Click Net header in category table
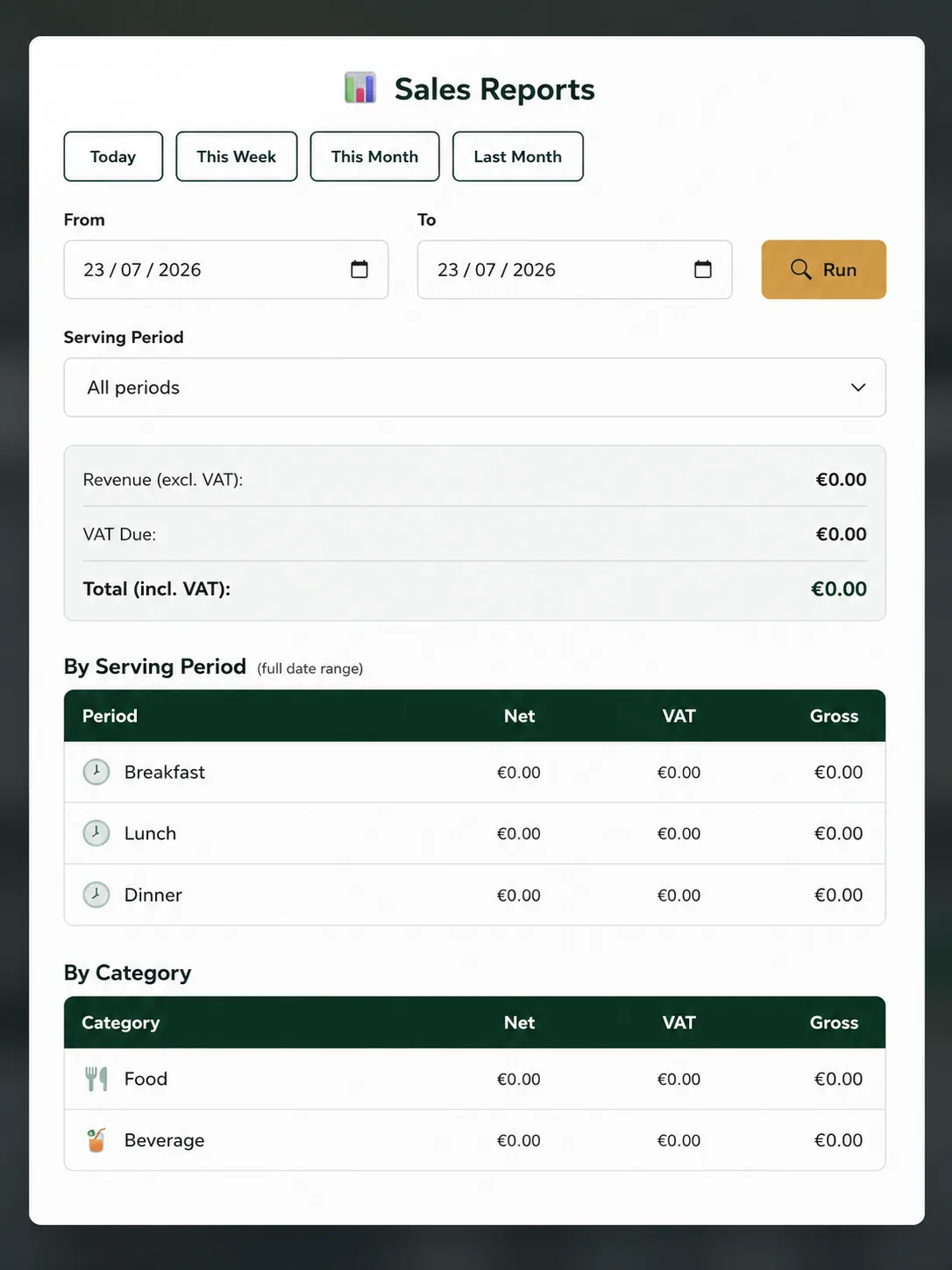Screen dimensions: 952x1270 click(x=519, y=1023)
